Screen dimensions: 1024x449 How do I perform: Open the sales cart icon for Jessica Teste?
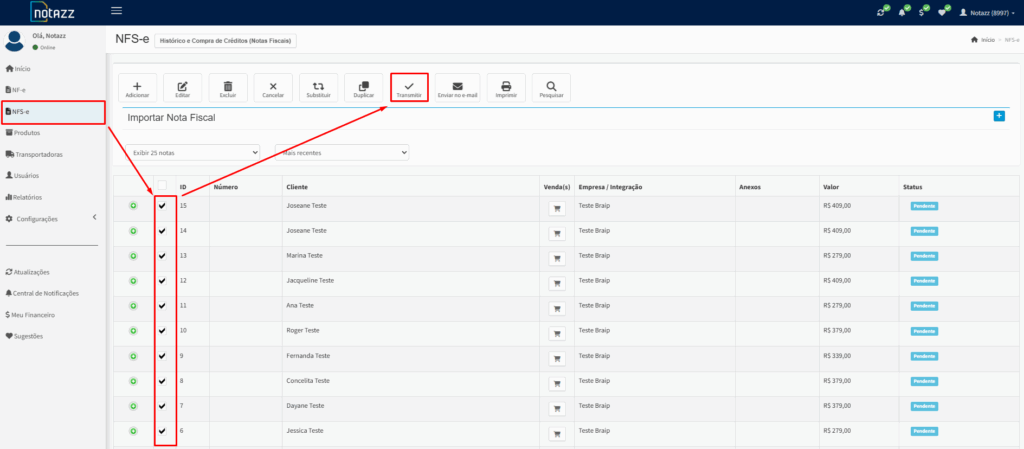point(557,433)
